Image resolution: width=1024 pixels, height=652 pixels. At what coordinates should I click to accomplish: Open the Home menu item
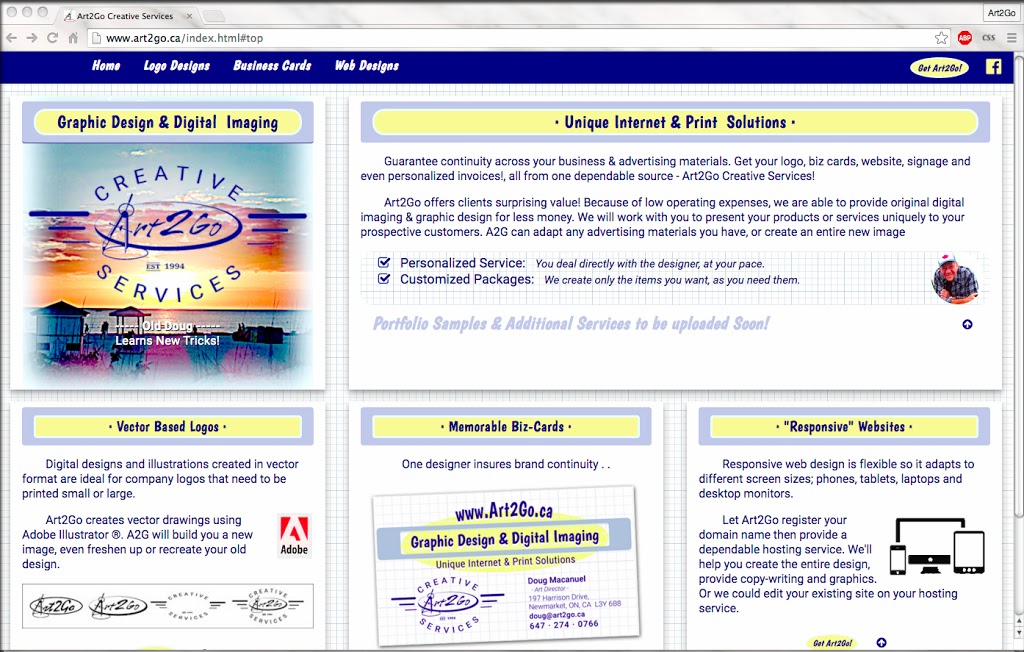106,65
